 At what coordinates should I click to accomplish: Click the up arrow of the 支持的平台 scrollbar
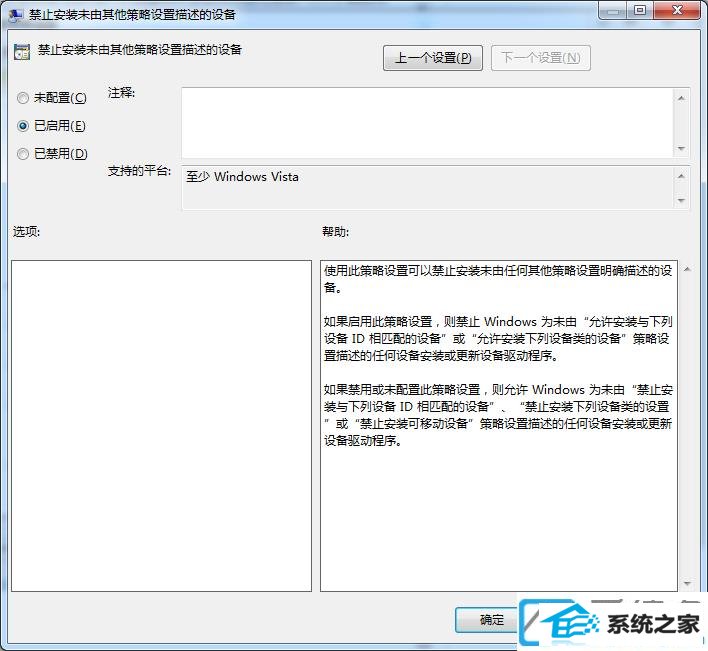[681, 176]
